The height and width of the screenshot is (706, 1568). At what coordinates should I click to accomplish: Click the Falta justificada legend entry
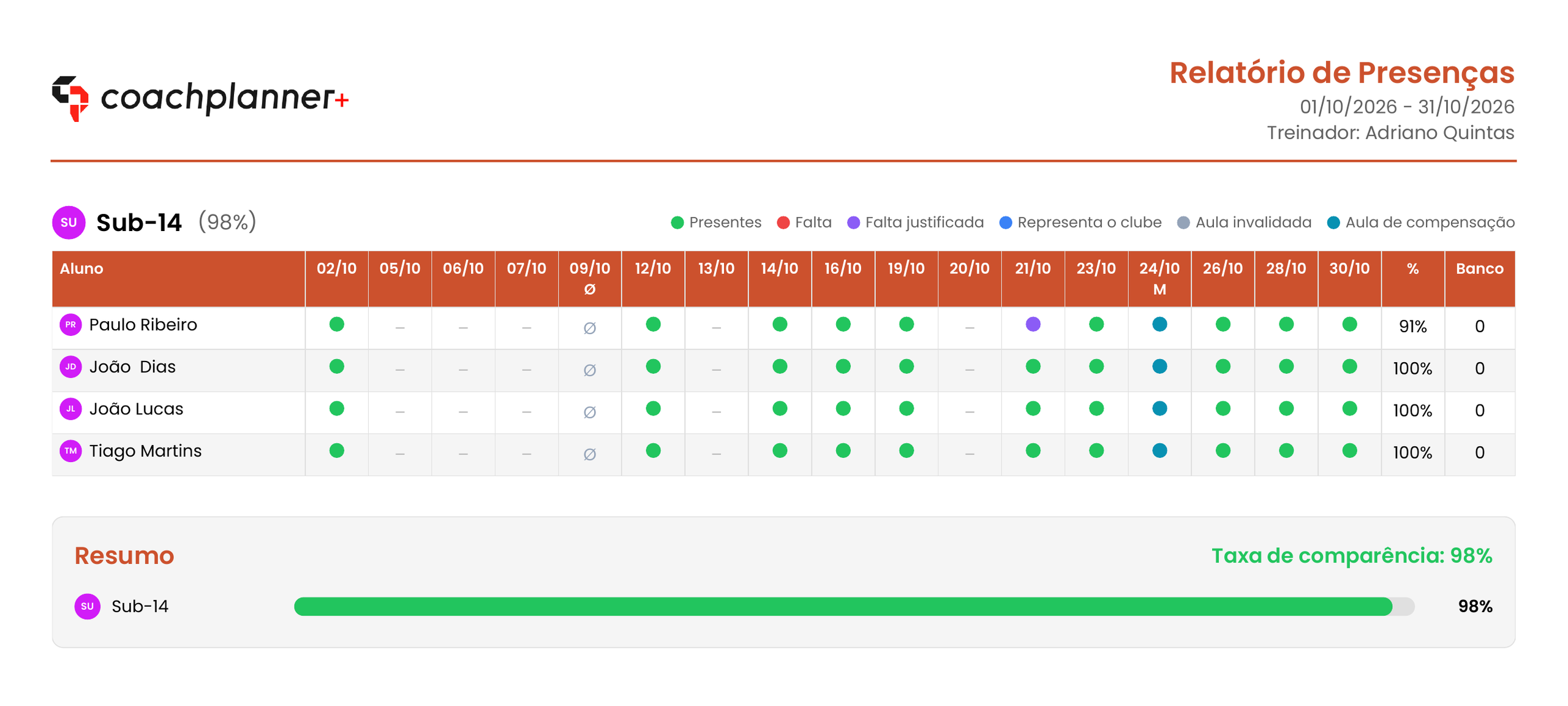click(x=915, y=222)
